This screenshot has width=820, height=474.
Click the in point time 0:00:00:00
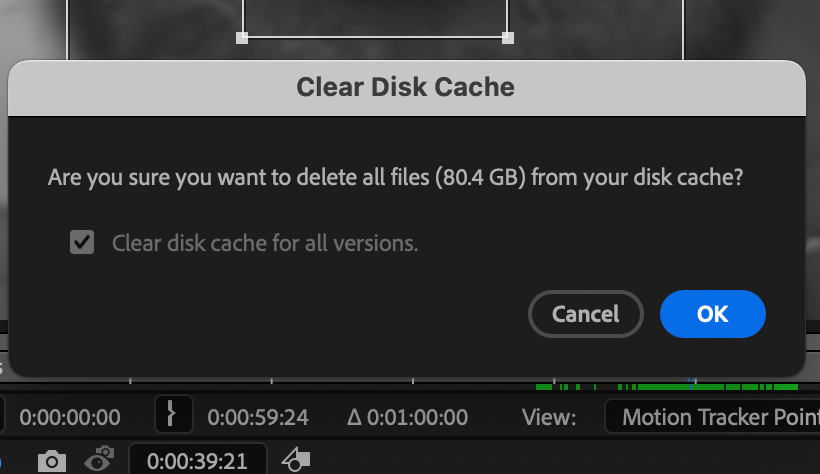pos(70,417)
